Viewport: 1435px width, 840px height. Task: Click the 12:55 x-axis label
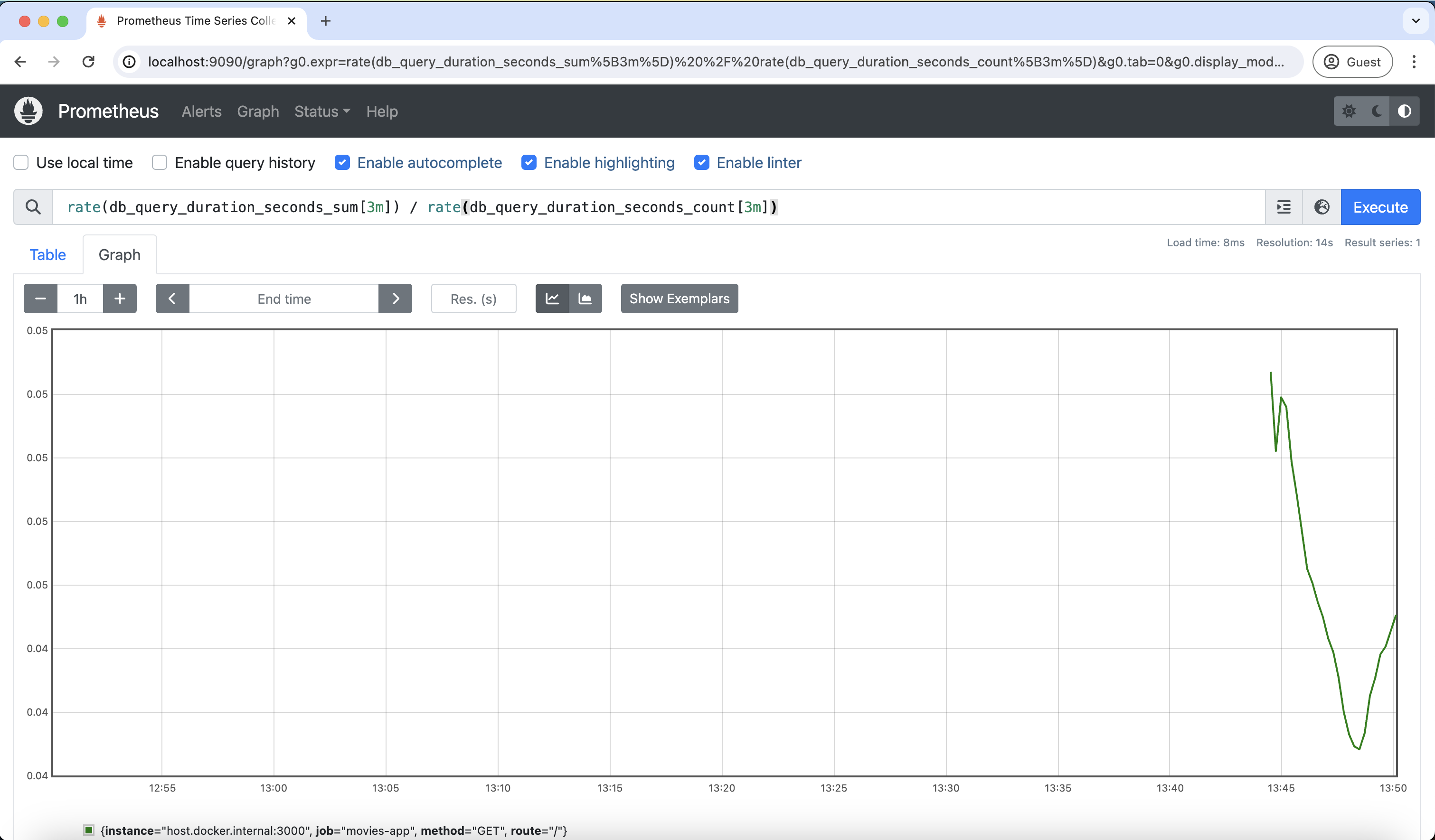click(162, 788)
